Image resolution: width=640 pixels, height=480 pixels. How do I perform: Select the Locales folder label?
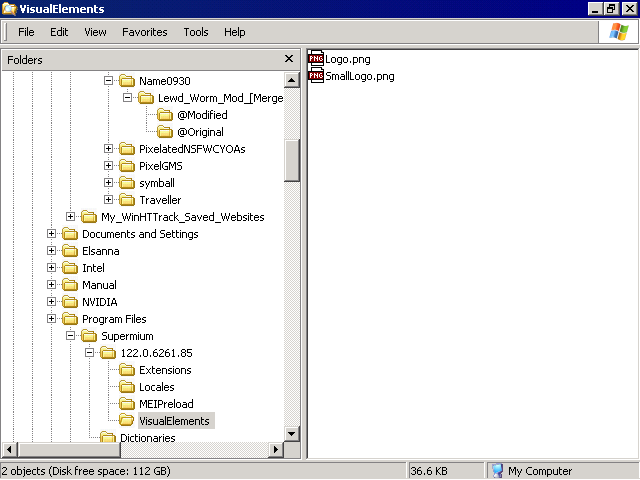pyautogui.click(x=157, y=387)
